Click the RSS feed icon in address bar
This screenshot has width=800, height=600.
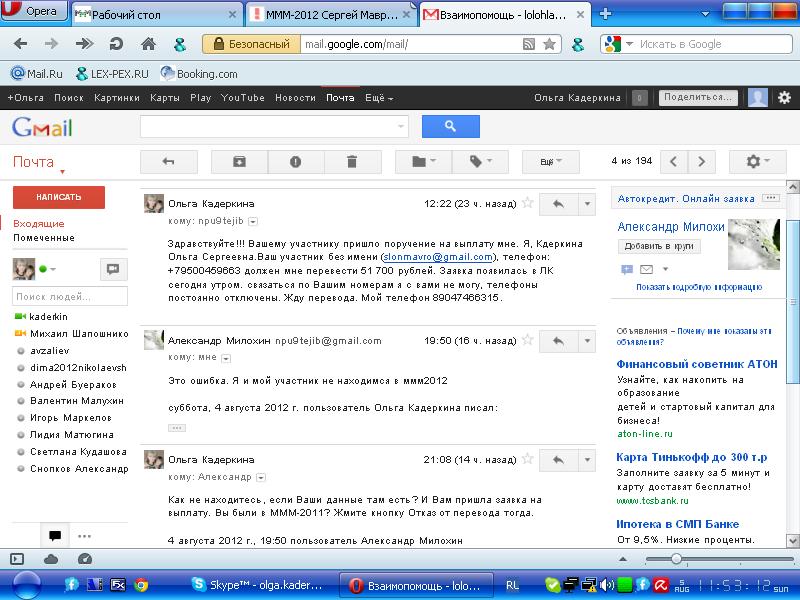point(529,44)
